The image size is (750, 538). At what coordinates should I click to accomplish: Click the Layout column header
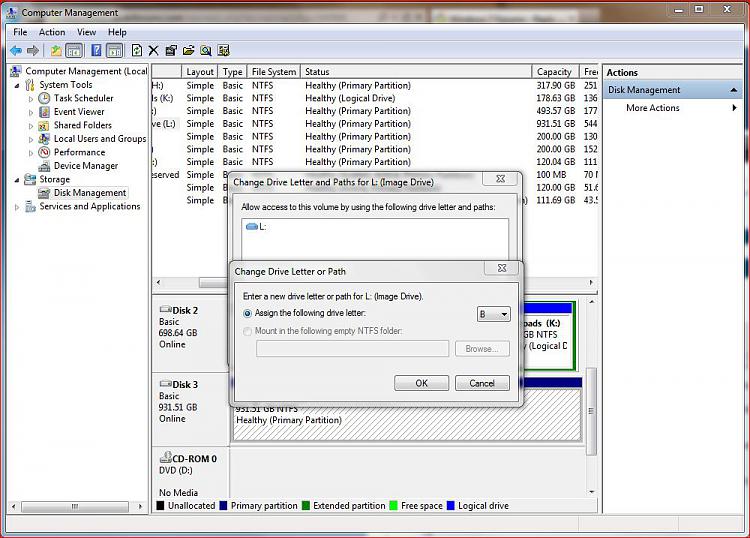coord(199,72)
